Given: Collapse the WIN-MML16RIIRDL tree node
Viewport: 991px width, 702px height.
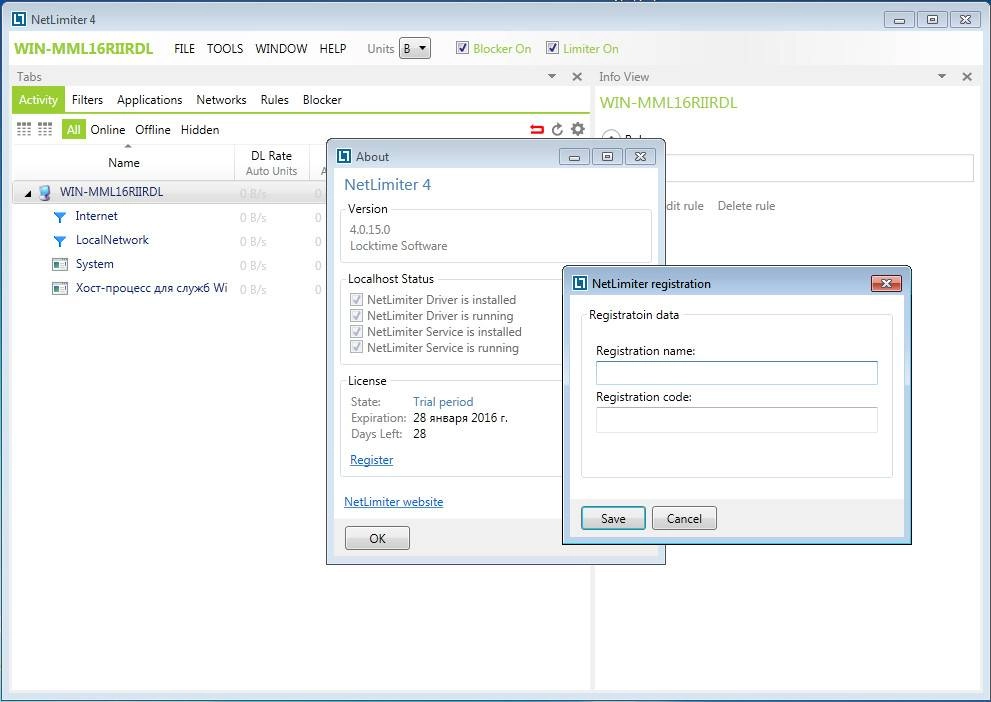Looking at the screenshot, I should pos(28,193).
